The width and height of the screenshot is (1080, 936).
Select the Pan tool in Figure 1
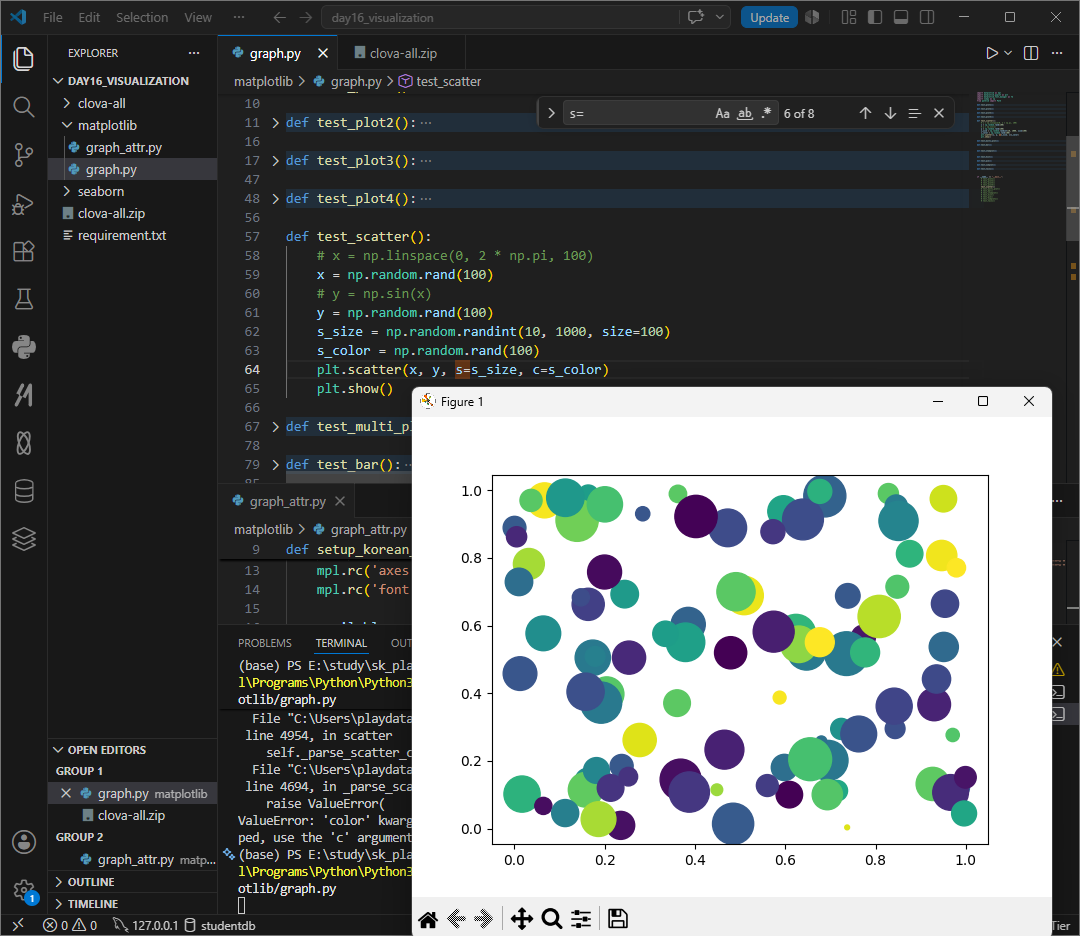pyautogui.click(x=521, y=919)
